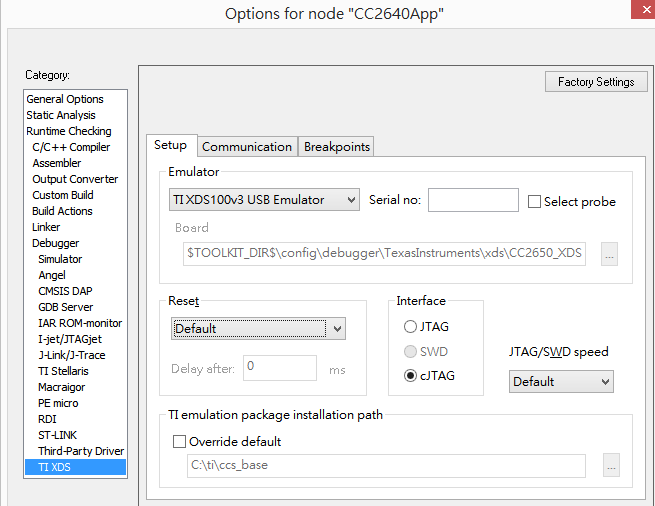The image size is (655, 506).
Task: Select J-Link/J-Trace in the category list
Action: [71, 355]
